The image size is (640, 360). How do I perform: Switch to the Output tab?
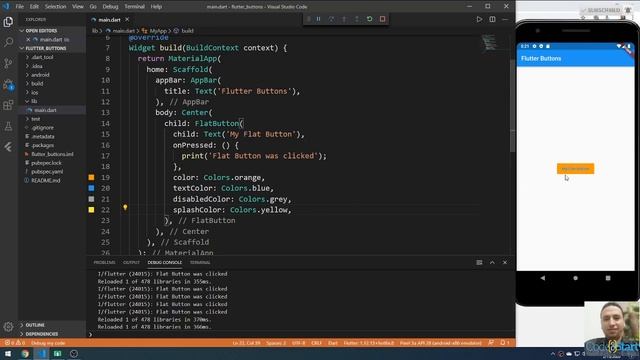pos(131,262)
